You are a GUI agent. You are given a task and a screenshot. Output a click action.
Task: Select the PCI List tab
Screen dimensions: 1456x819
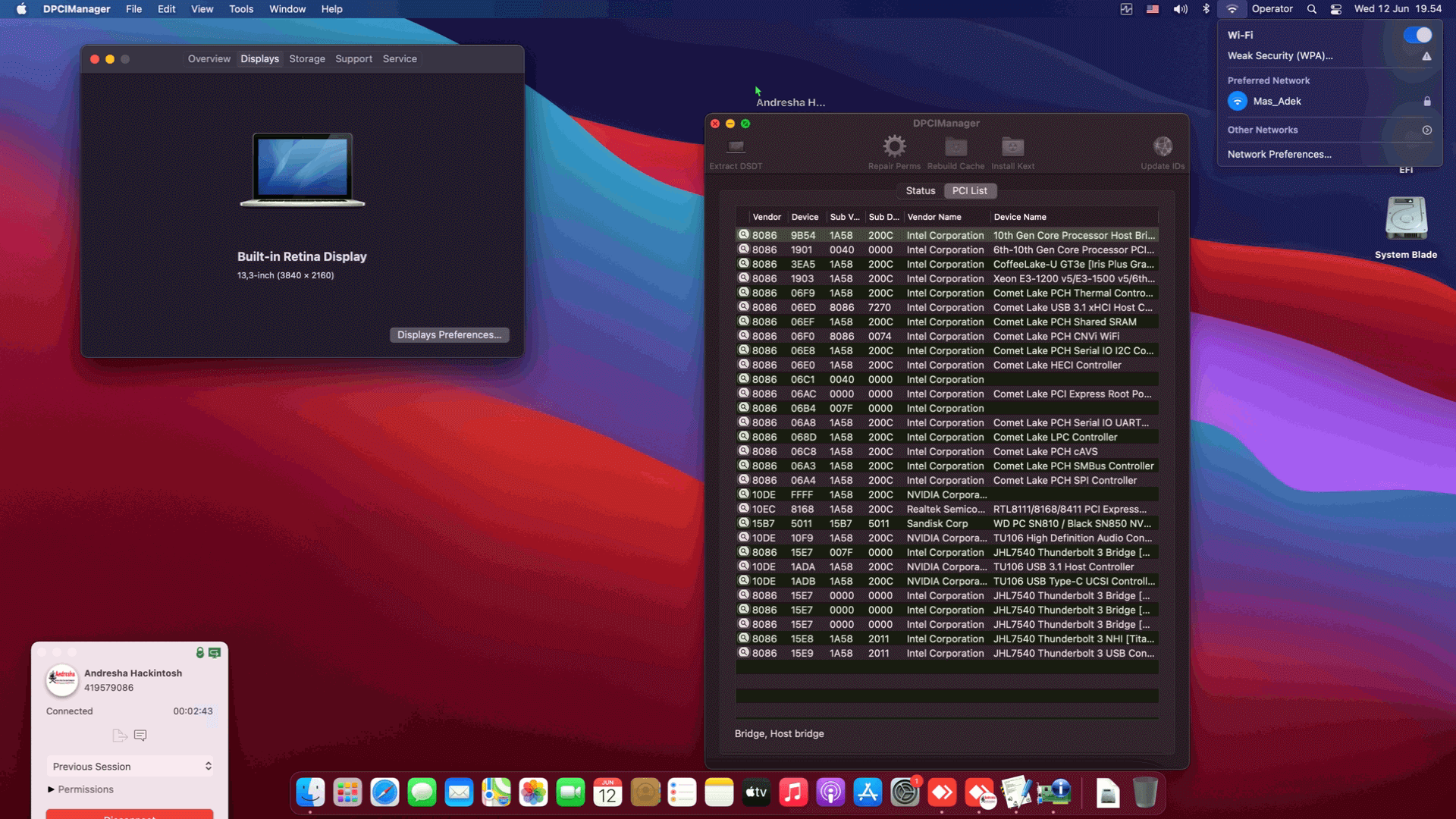click(970, 191)
